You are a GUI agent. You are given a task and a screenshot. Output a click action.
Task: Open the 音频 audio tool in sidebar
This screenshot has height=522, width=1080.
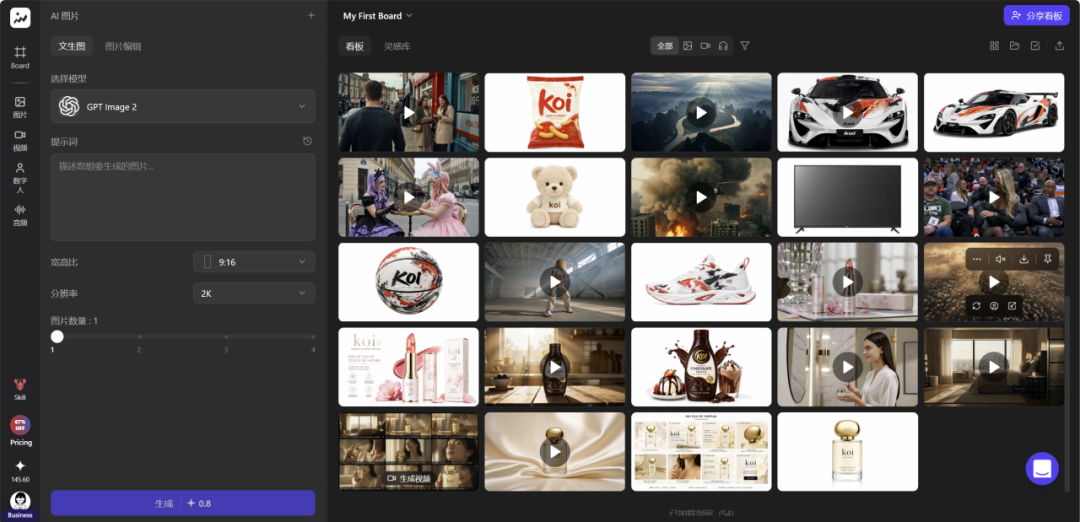(20, 215)
